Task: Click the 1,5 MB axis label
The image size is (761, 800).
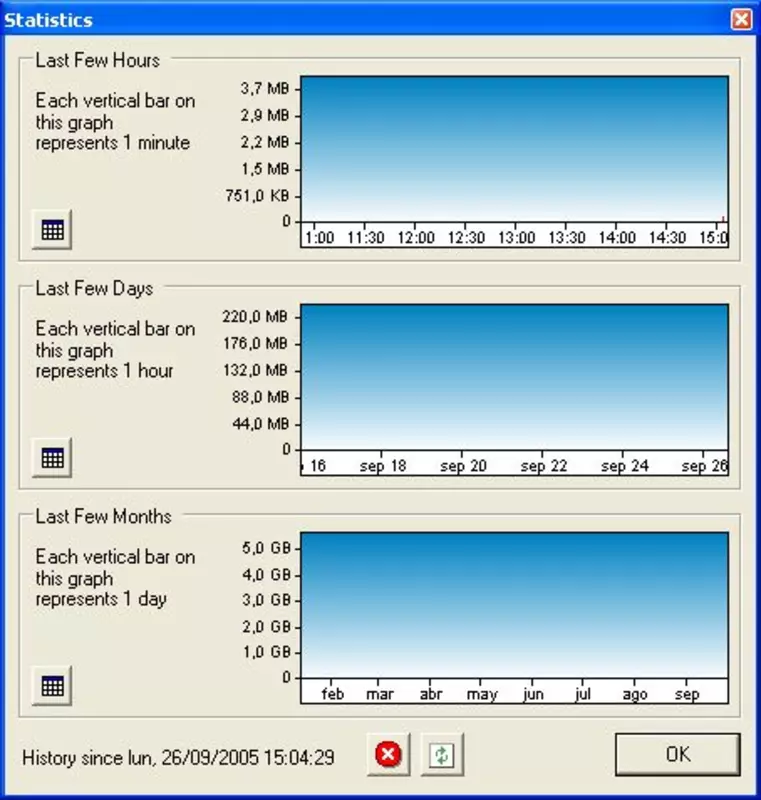Action: [265, 169]
